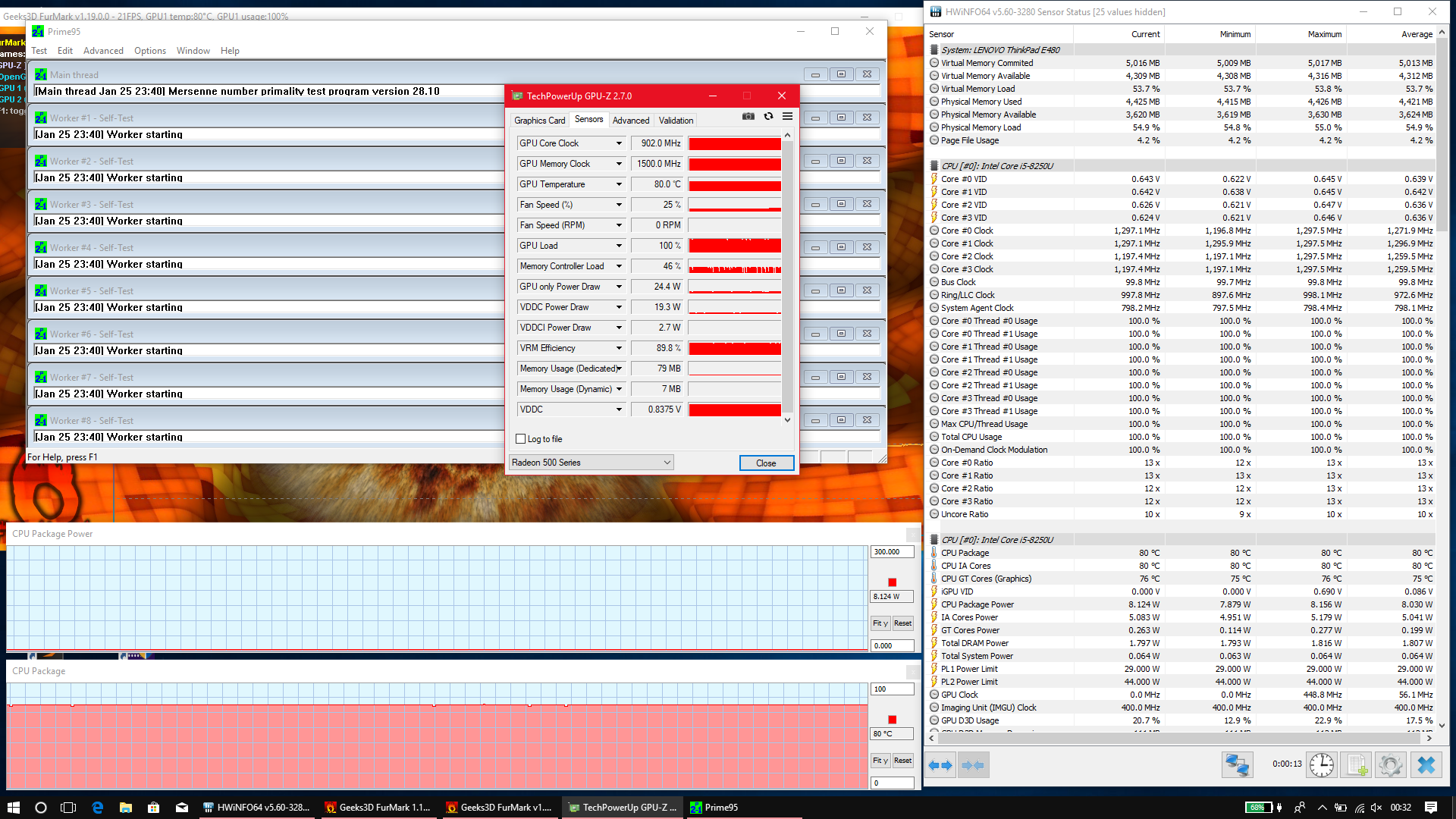Click HWiNFO collapse columns arrows icon

[x=973, y=765]
